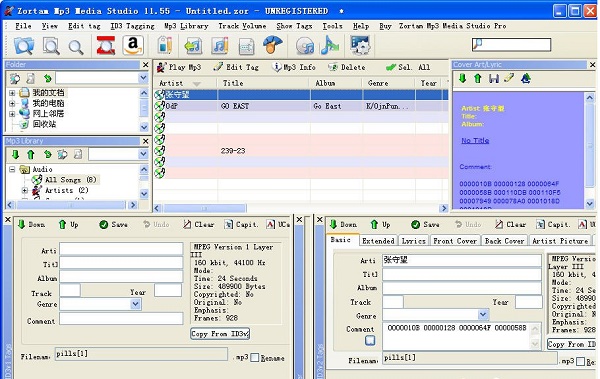
Task: Open the settings gear monitor icon
Action: pos(360,45)
